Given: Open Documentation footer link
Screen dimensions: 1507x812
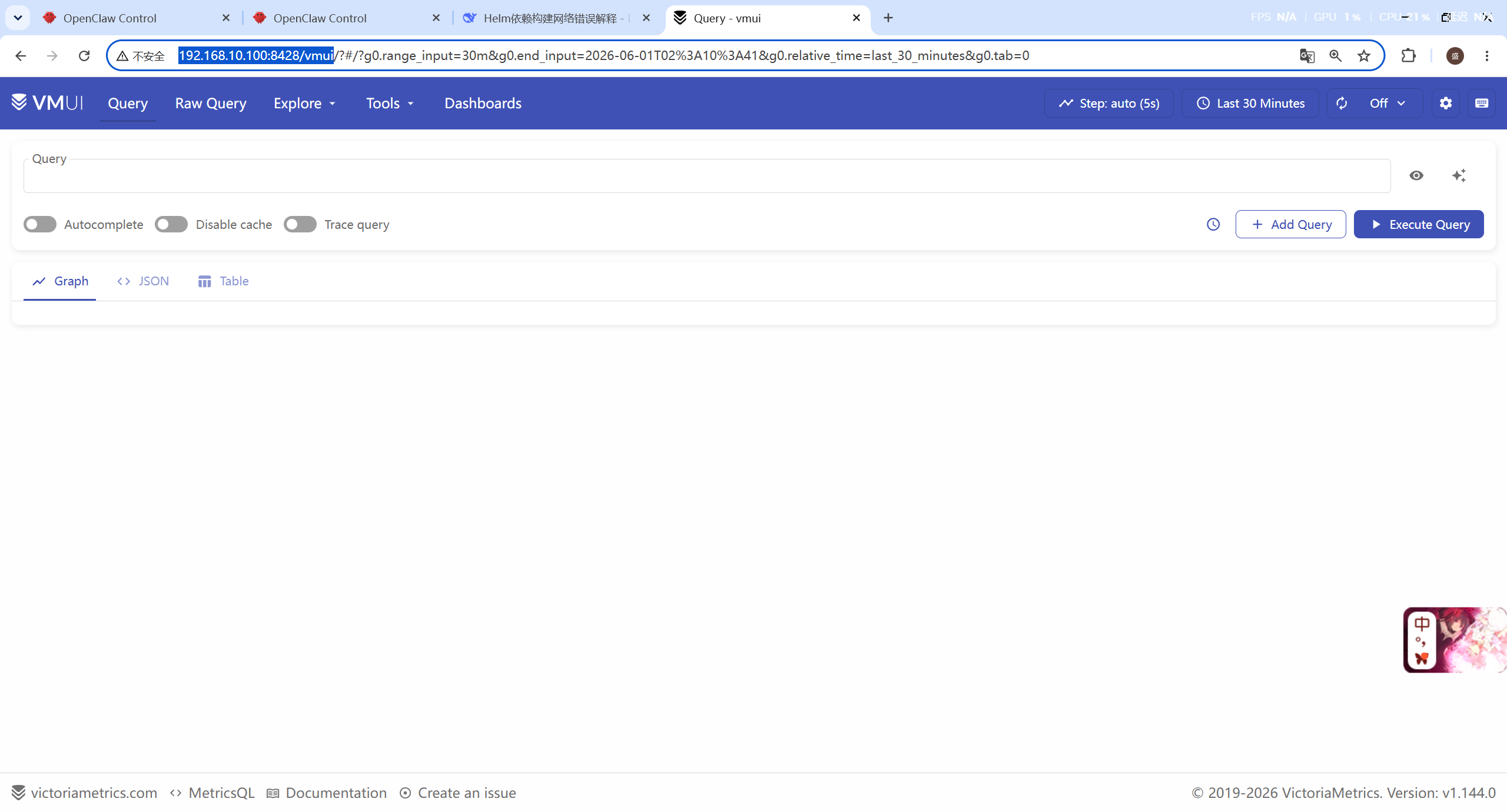Looking at the screenshot, I should click(327, 793).
